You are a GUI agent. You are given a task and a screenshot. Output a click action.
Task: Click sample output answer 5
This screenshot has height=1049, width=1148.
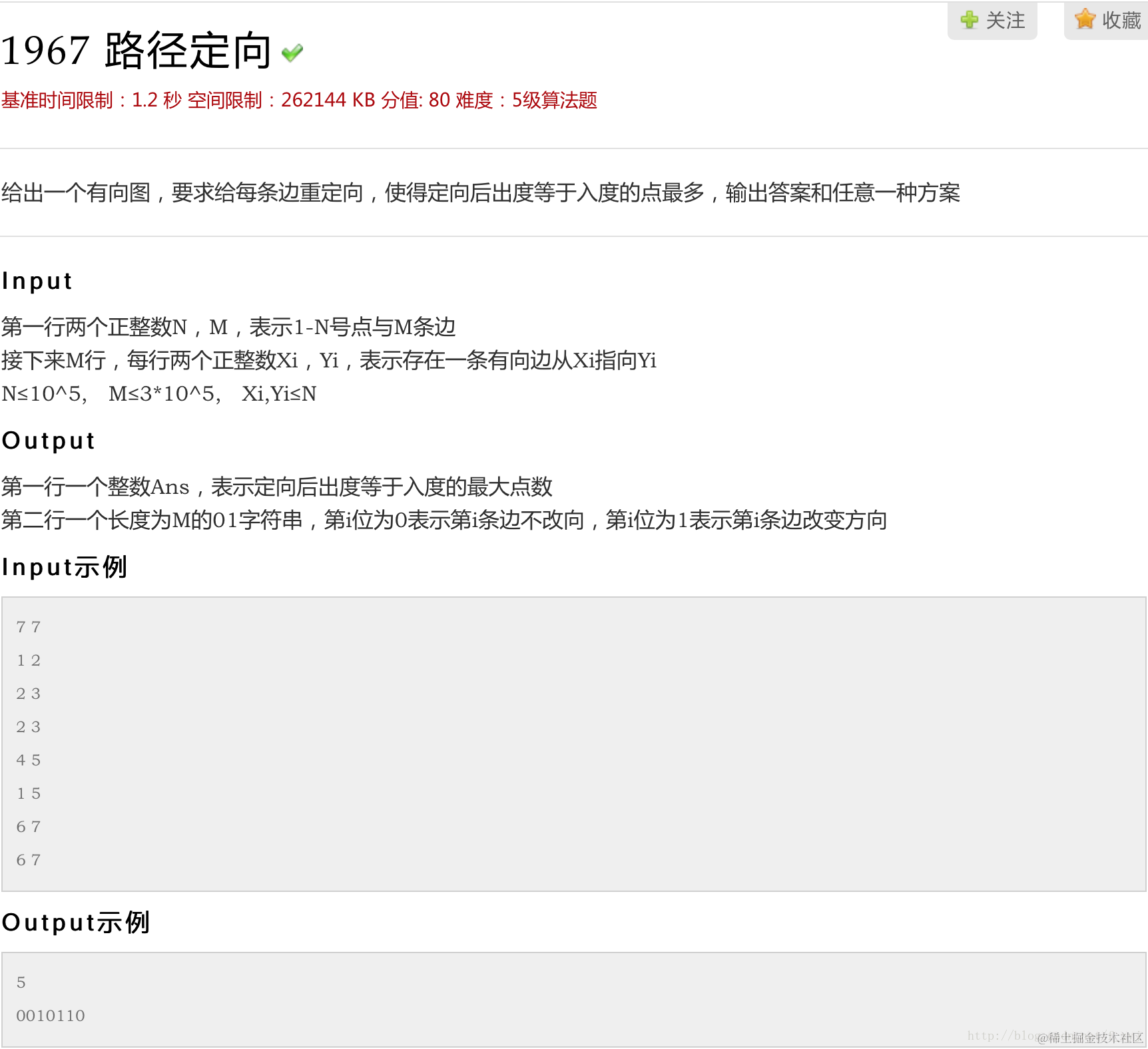tap(21, 982)
